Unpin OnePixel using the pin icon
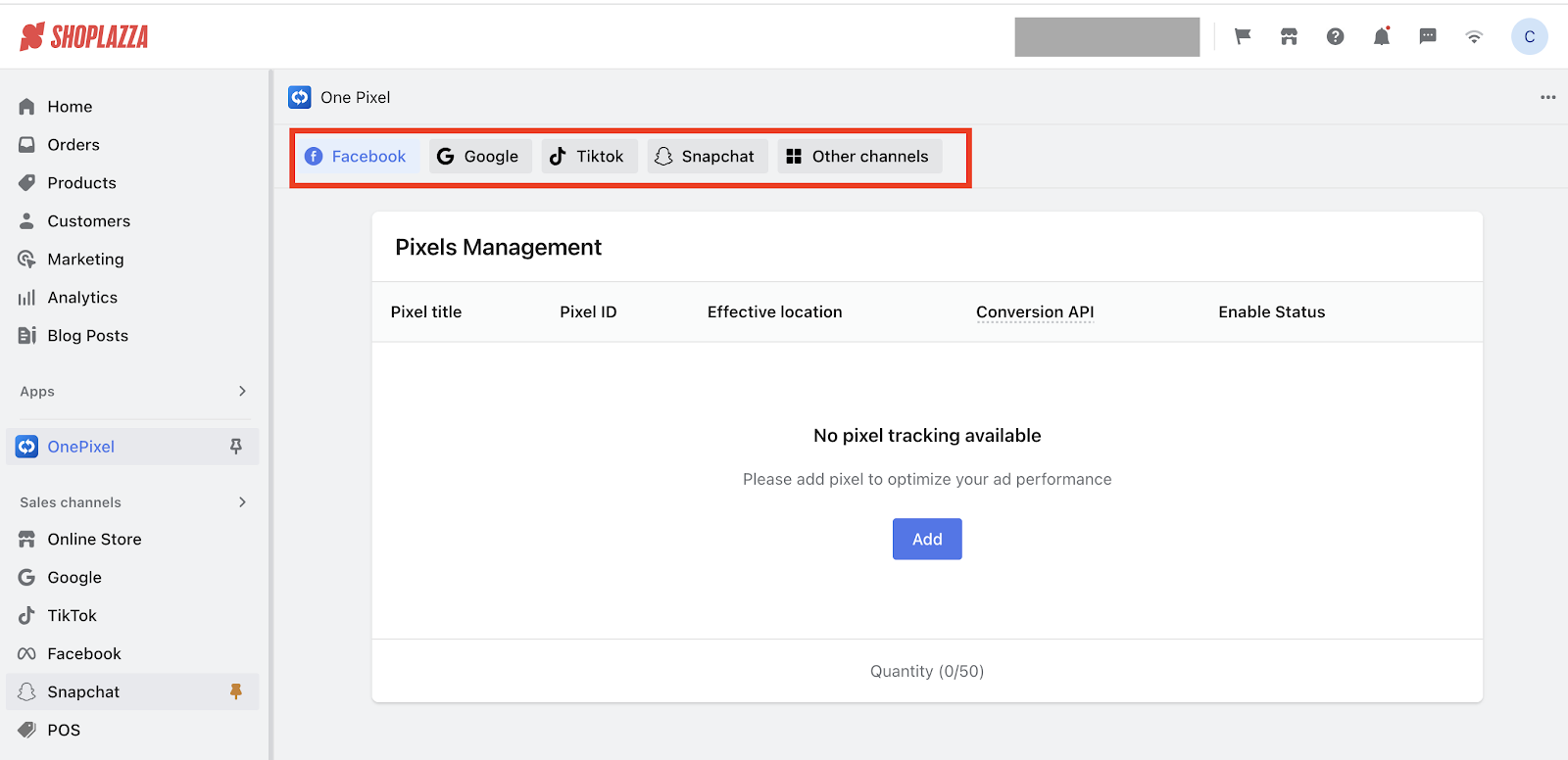Image resolution: width=1568 pixels, height=760 pixels. coord(236,447)
